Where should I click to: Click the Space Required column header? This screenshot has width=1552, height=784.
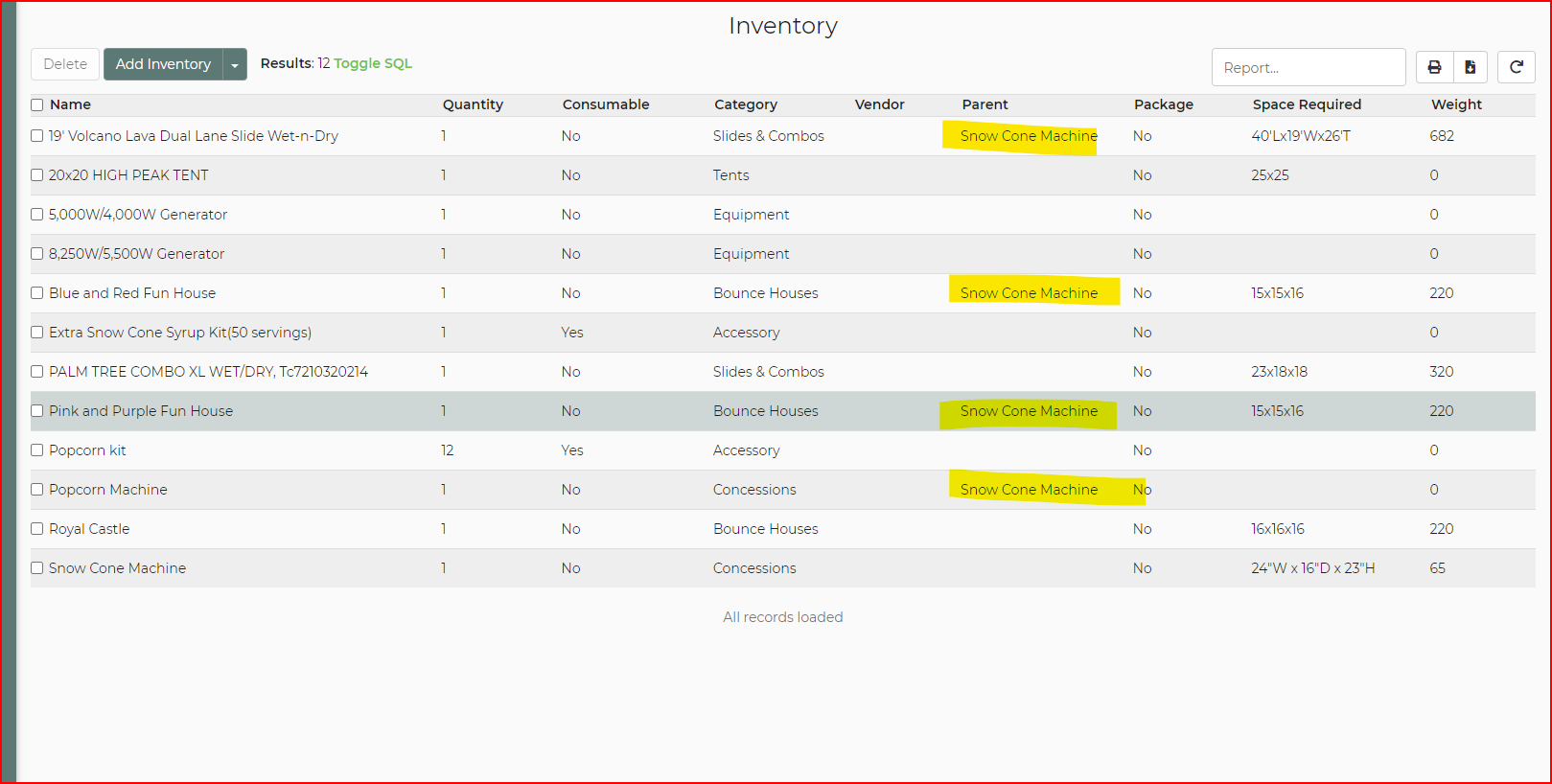pos(1306,104)
